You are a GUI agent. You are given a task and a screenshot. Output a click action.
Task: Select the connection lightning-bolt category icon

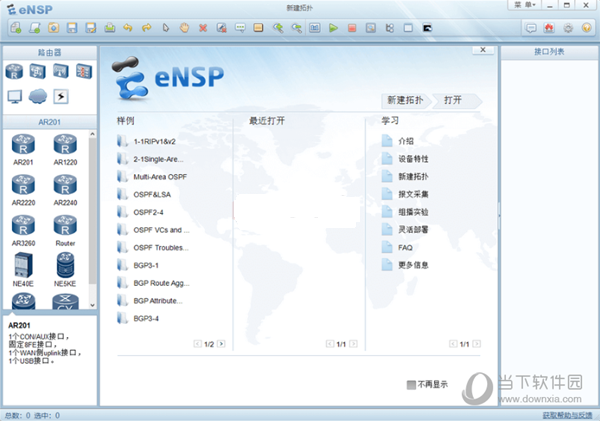[x=61, y=96]
